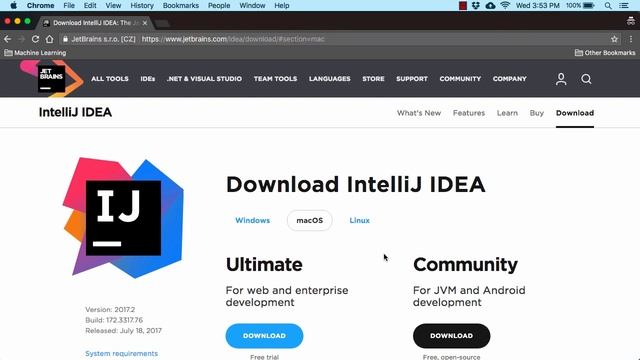
Task: Open the SUPPORT navigation menu
Action: pos(412,79)
